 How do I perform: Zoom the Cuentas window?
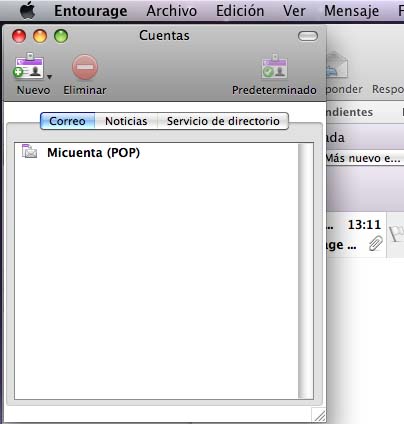tap(61, 36)
